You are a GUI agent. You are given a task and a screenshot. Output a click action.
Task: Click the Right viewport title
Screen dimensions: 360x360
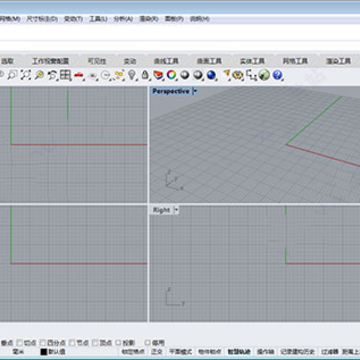click(x=161, y=210)
